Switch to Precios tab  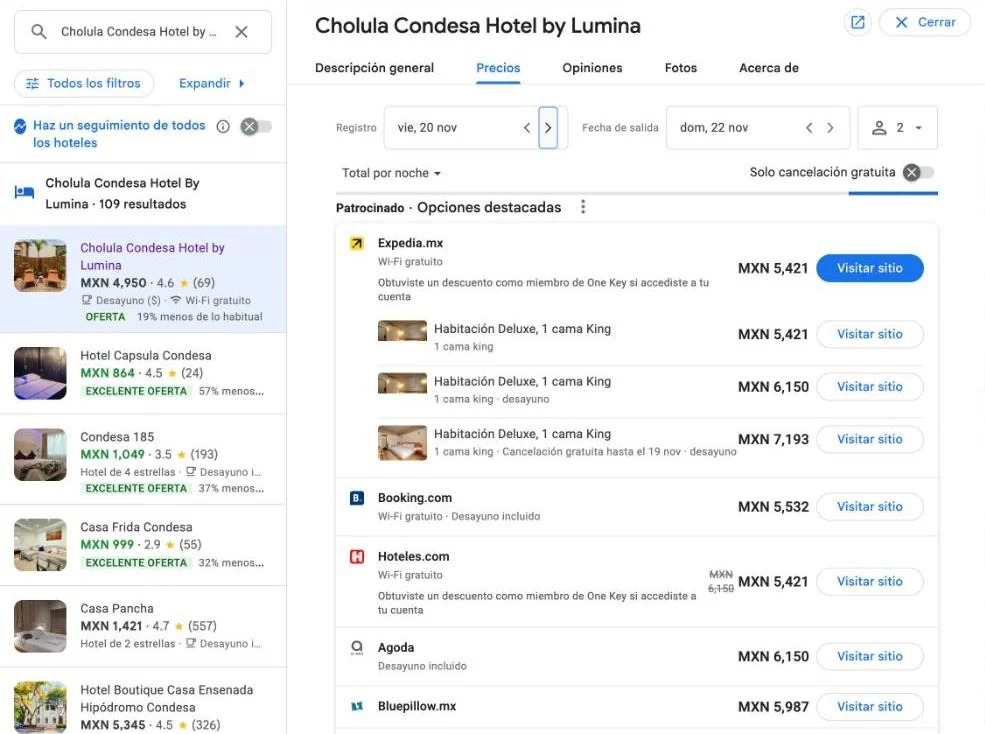click(x=498, y=68)
